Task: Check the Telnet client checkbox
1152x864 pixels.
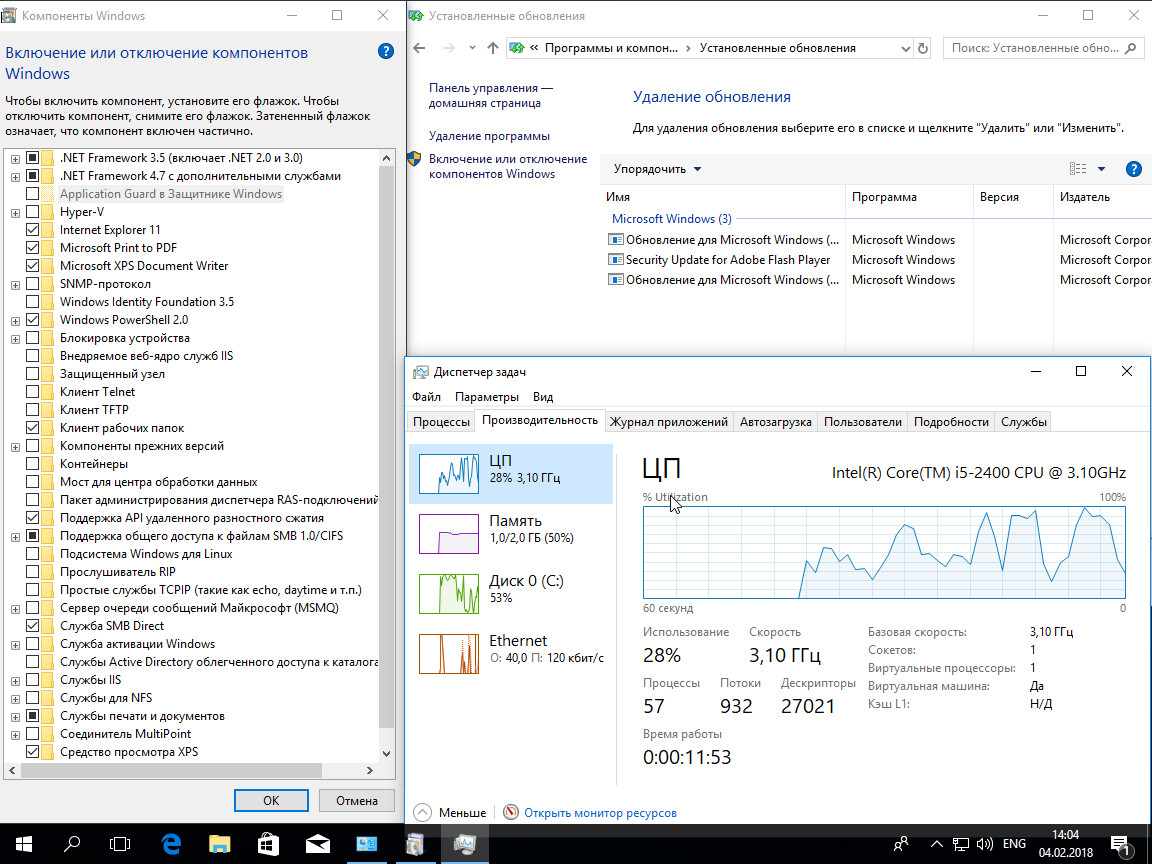Action: pyautogui.click(x=32, y=392)
